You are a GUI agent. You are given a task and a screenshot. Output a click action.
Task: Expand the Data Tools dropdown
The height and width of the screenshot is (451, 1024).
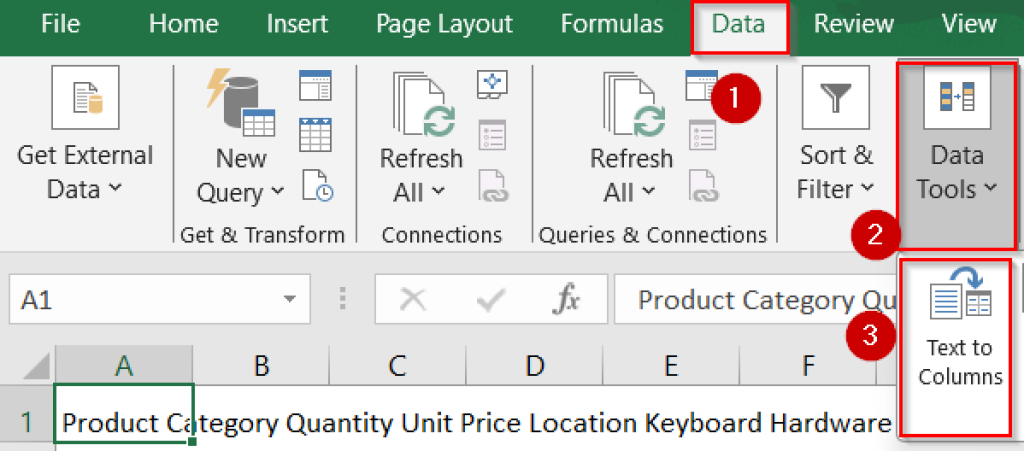pos(957,155)
